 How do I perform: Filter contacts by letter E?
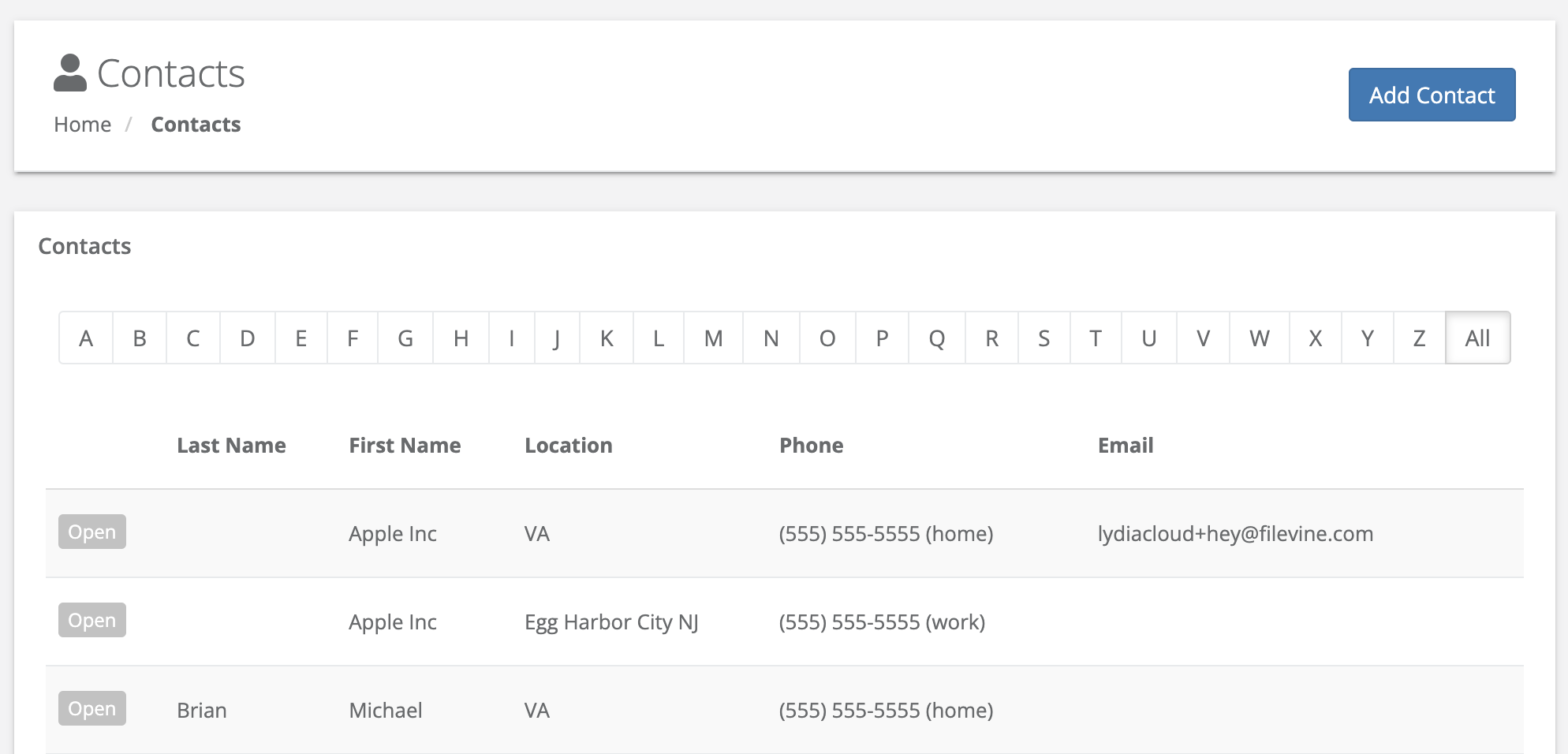point(301,338)
